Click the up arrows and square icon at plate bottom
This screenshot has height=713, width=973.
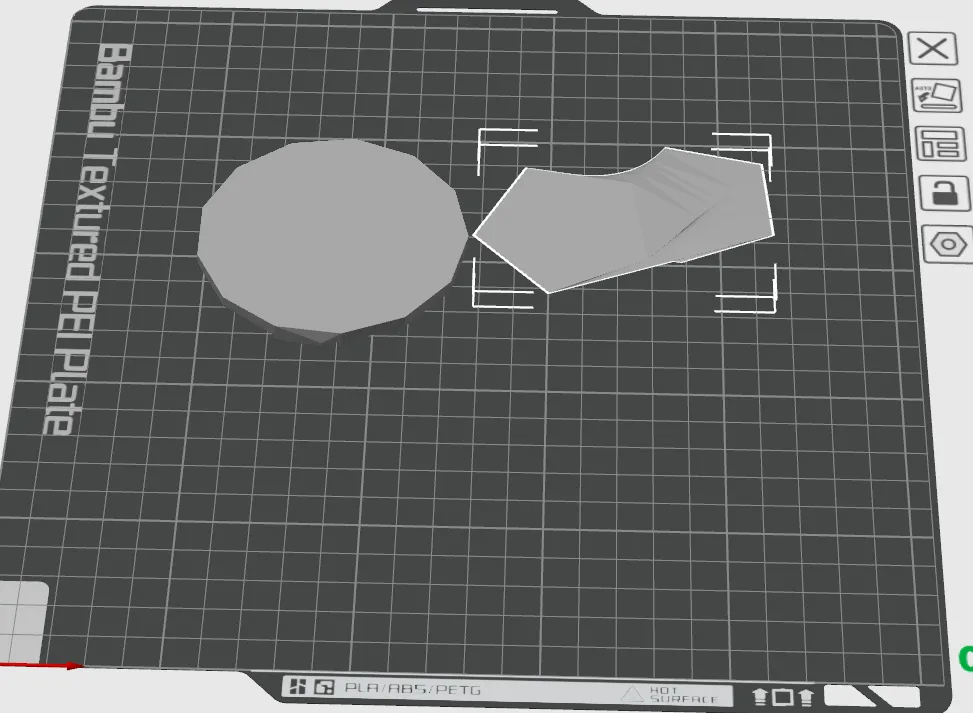coord(782,697)
